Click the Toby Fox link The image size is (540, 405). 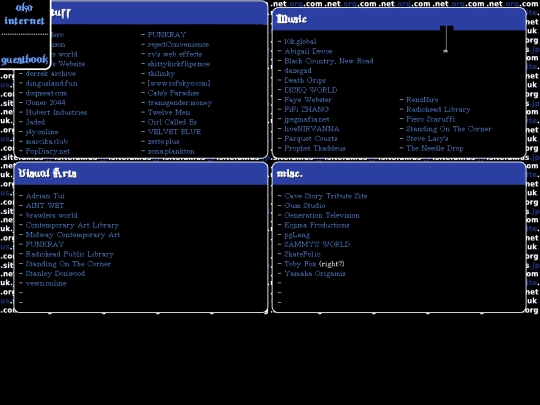300,264
